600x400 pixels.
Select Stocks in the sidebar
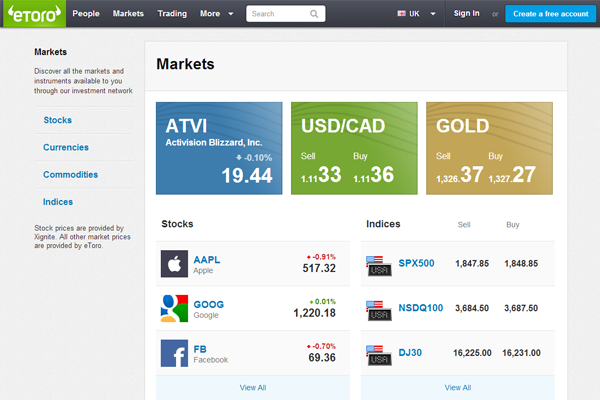click(57, 120)
